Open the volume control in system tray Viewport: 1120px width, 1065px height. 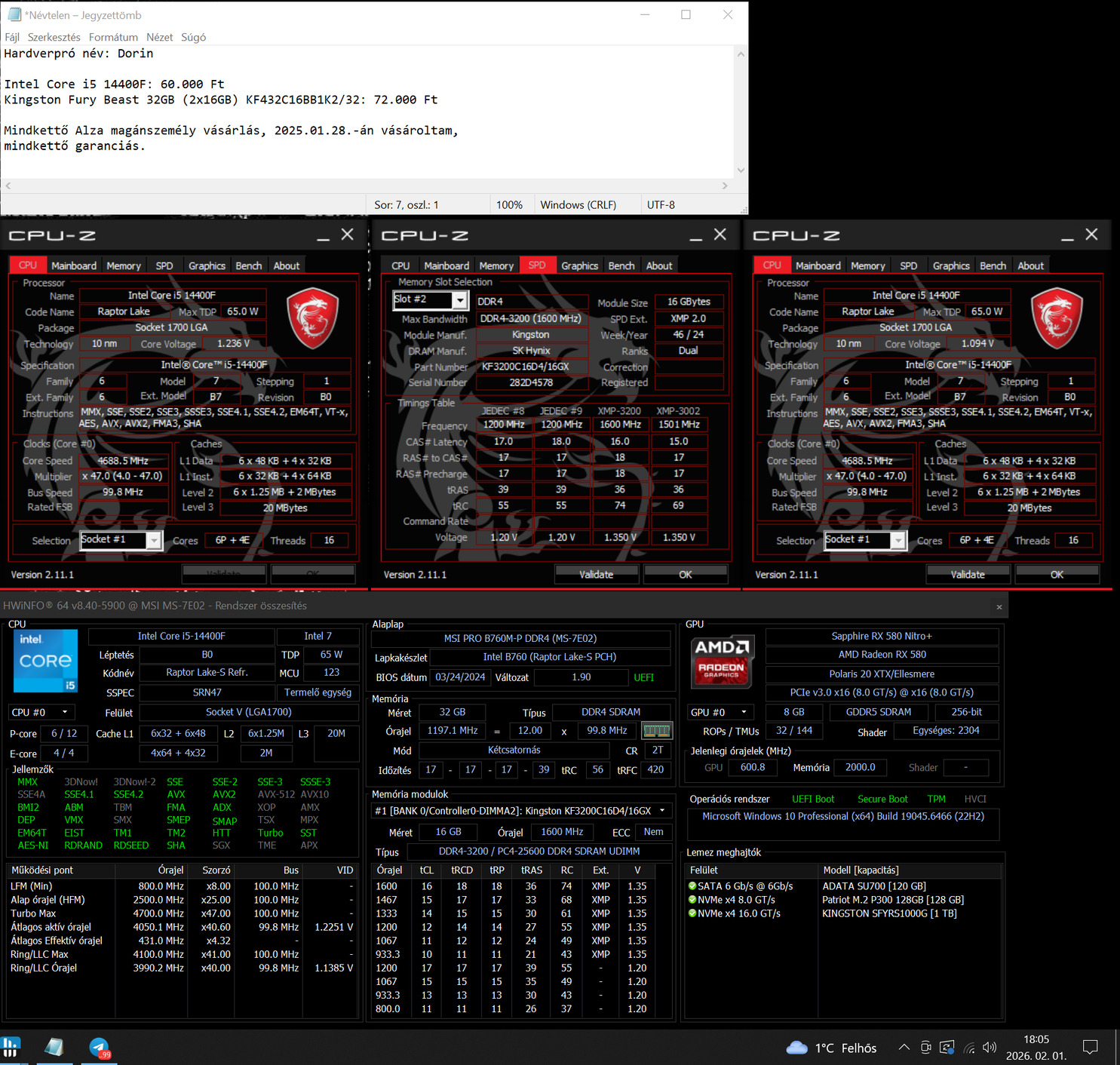point(990,1048)
